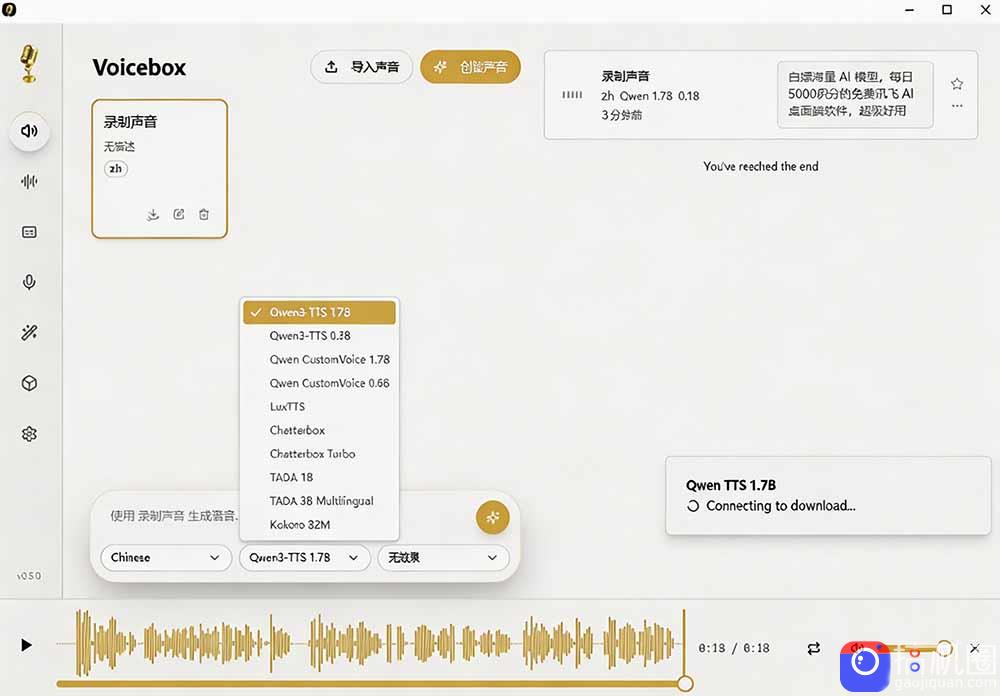Viewport: 1000px width, 696px height.
Task: Open the magic wand effects sidebar icon
Action: click(x=29, y=332)
